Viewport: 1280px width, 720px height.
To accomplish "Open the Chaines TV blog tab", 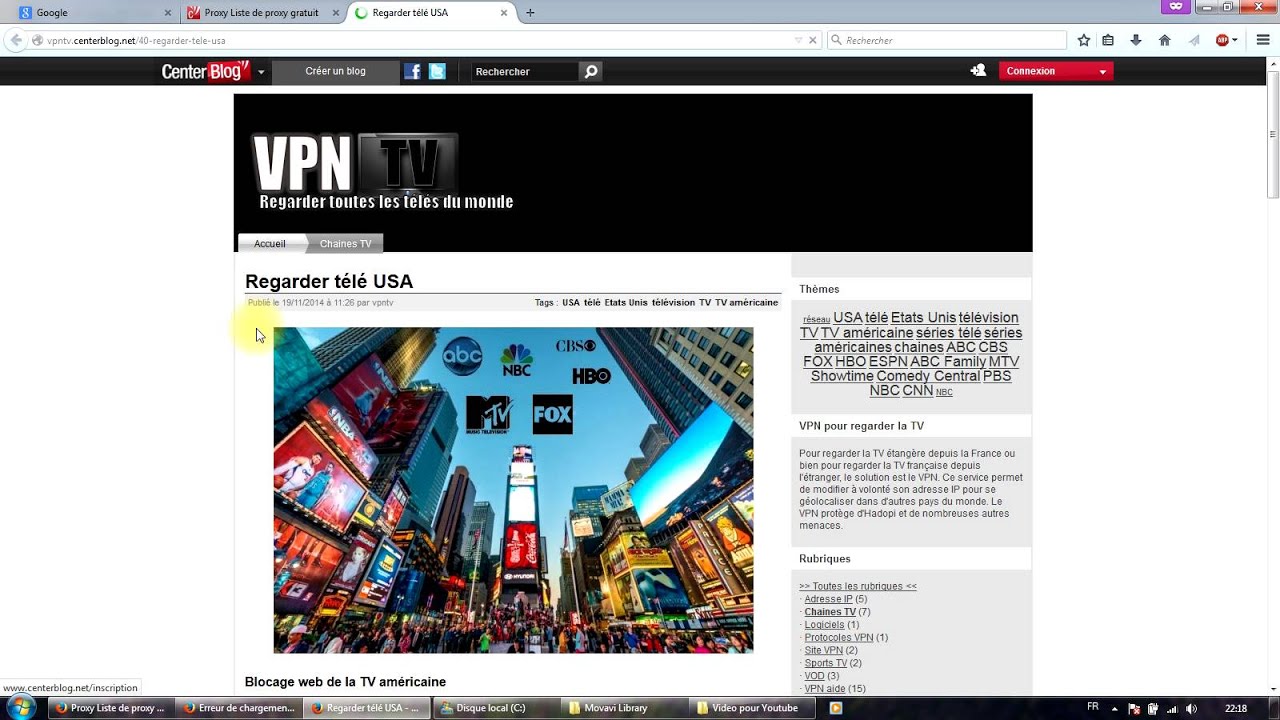I will click(345, 244).
